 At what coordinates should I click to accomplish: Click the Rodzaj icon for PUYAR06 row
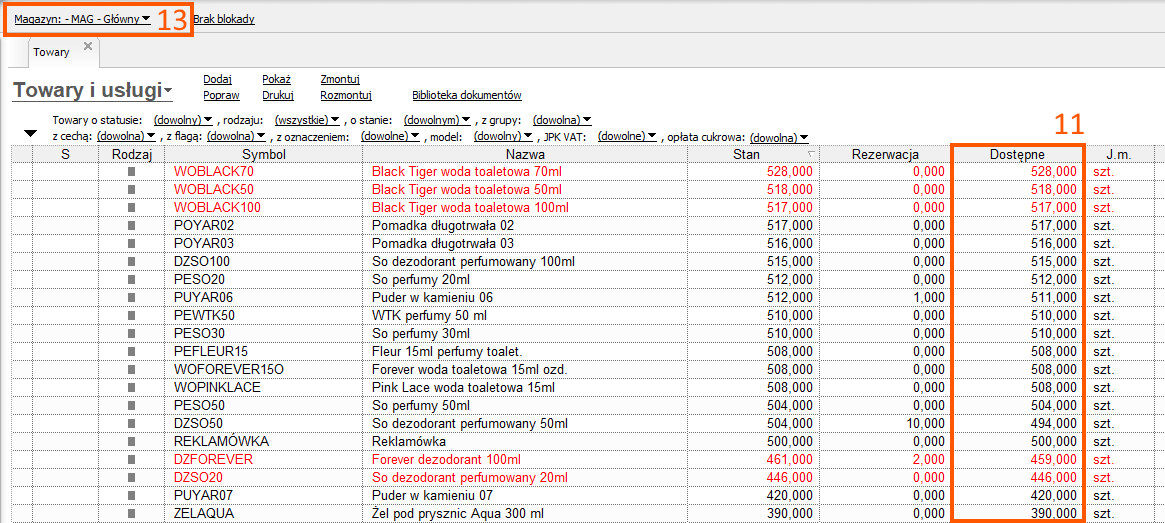pos(131,298)
